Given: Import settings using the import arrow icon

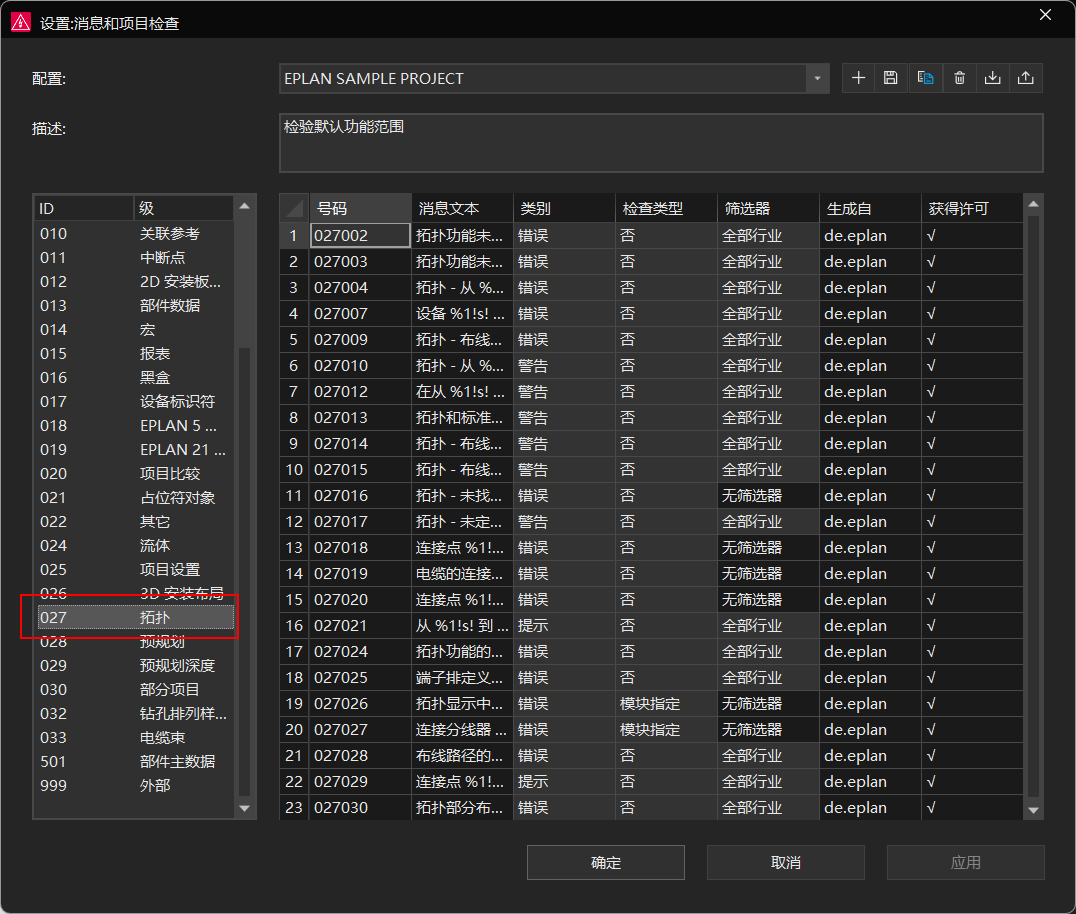Looking at the screenshot, I should [992, 78].
